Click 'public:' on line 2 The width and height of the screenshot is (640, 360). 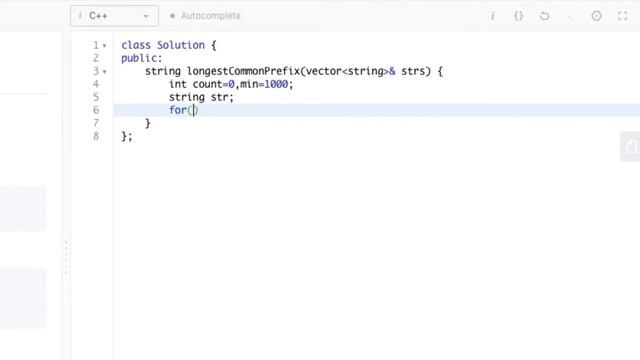coord(142,58)
